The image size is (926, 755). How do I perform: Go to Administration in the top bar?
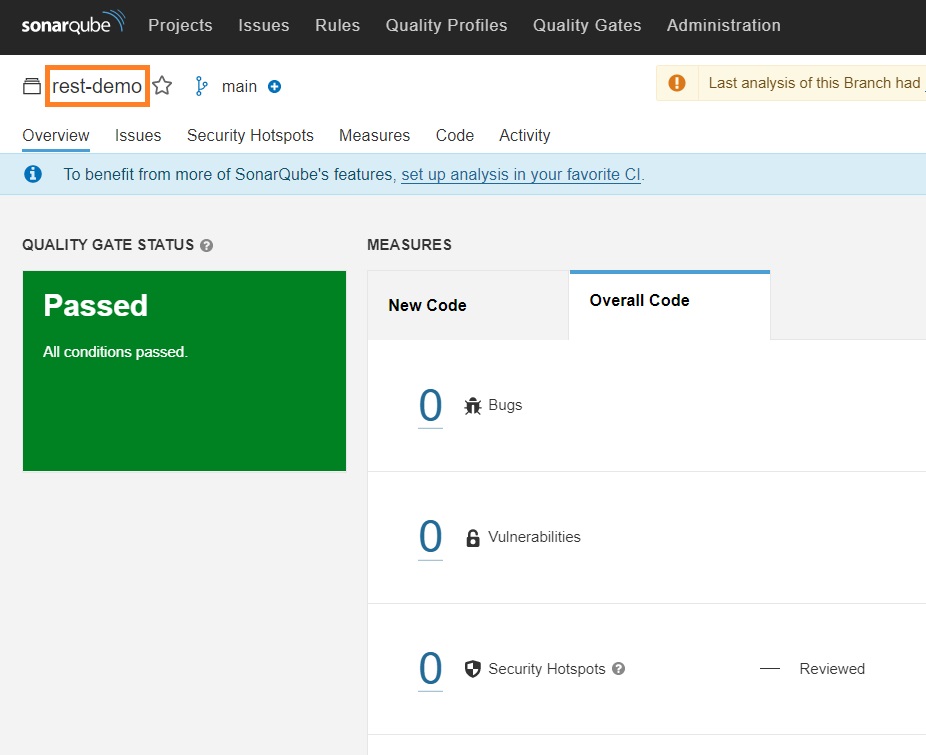[723, 25]
